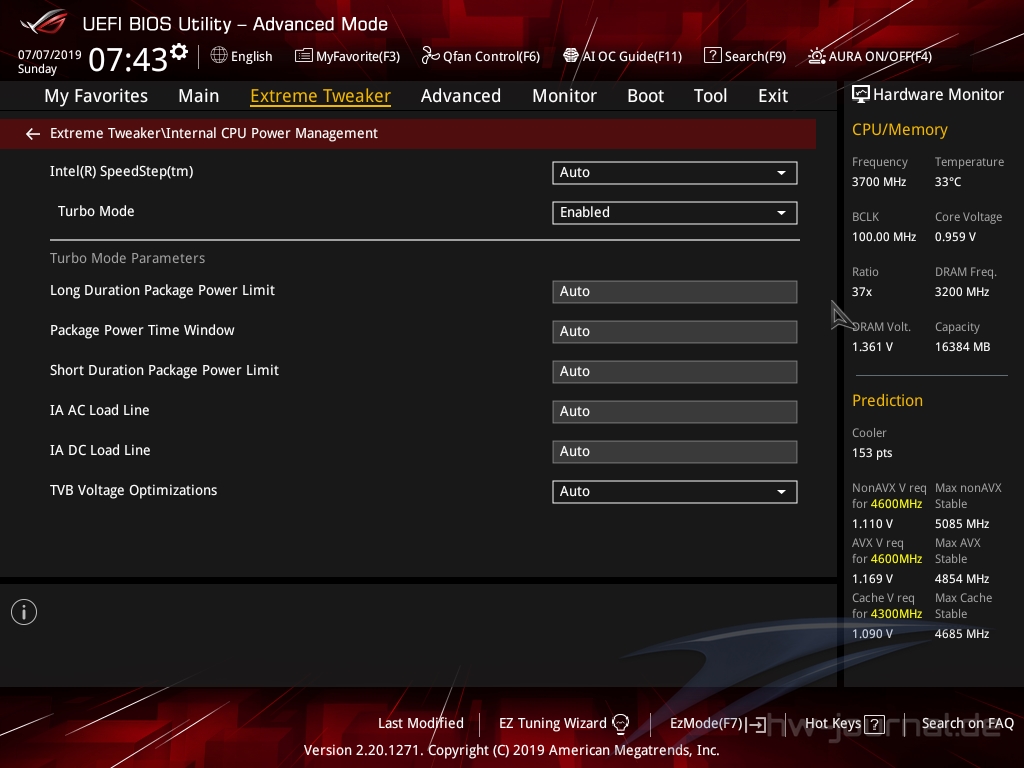Open the Exit tab
This screenshot has height=768, width=1024.
click(x=773, y=95)
